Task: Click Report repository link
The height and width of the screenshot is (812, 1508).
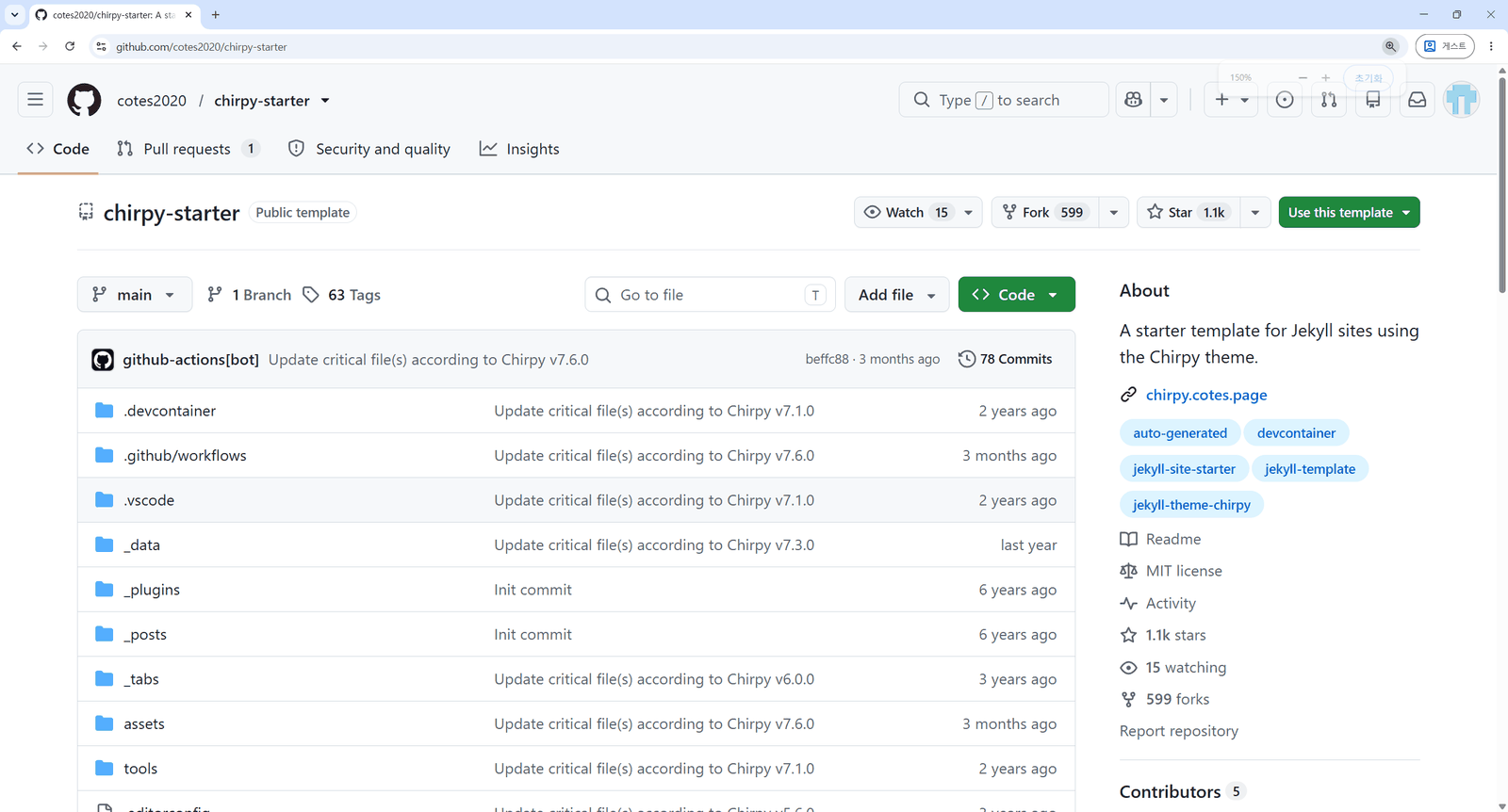Action: point(1179,731)
